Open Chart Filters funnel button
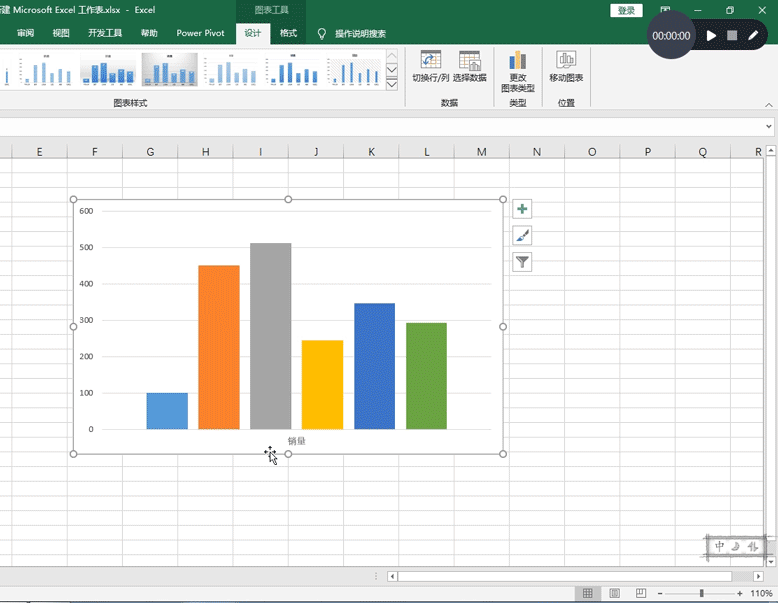Viewport: 778px width, 603px height. [522, 262]
